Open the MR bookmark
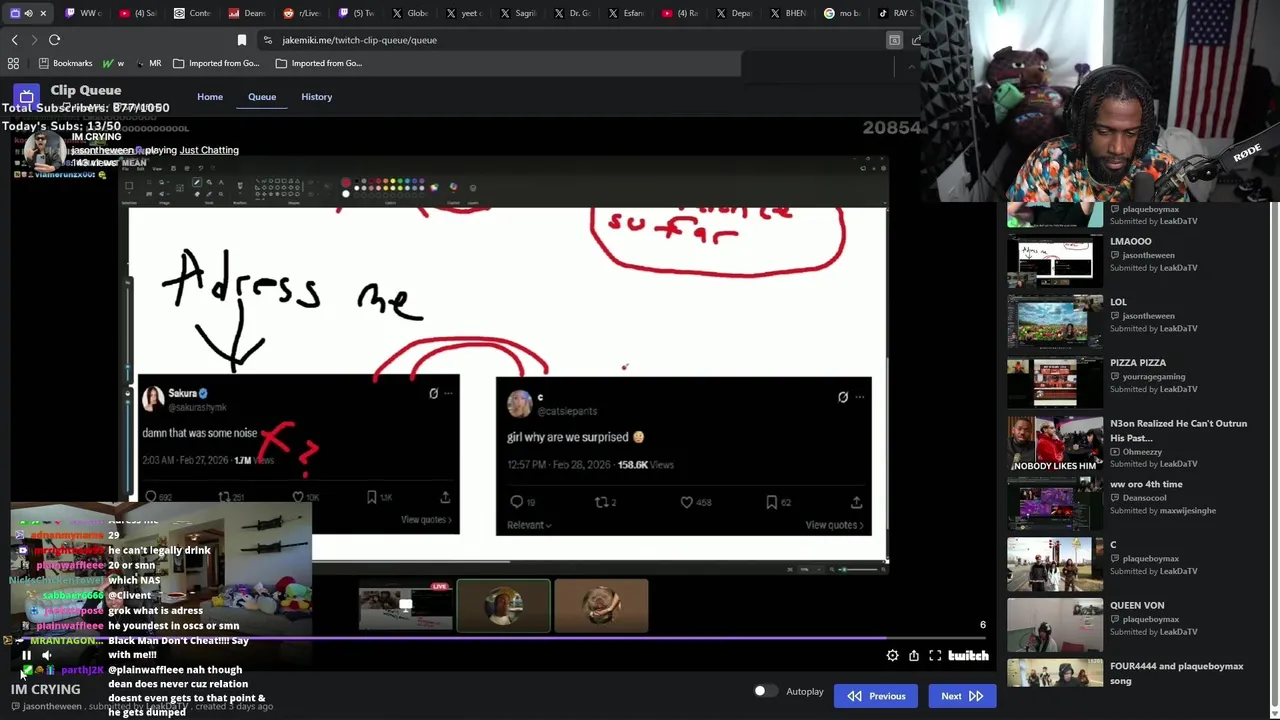Screen dimensions: 1280x720 click(147, 63)
